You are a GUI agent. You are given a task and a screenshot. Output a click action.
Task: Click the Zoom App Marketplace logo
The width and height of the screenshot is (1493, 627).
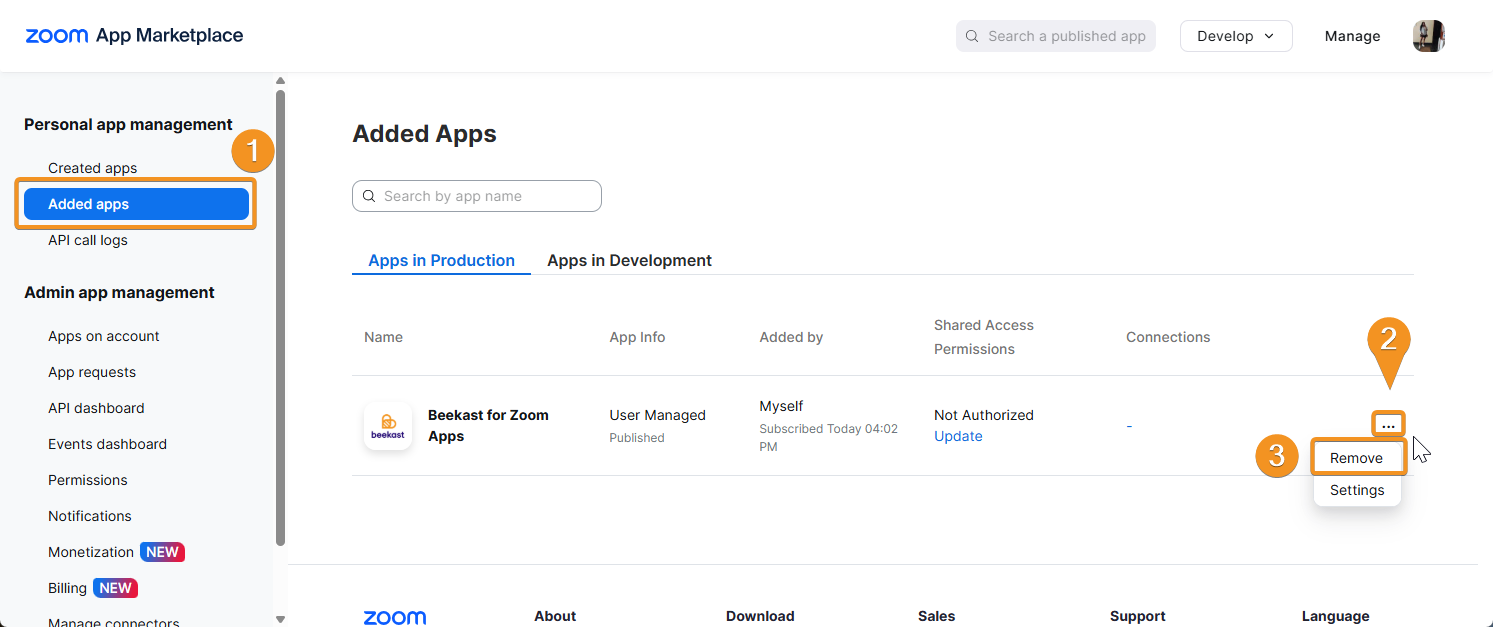pyautogui.click(x=134, y=36)
